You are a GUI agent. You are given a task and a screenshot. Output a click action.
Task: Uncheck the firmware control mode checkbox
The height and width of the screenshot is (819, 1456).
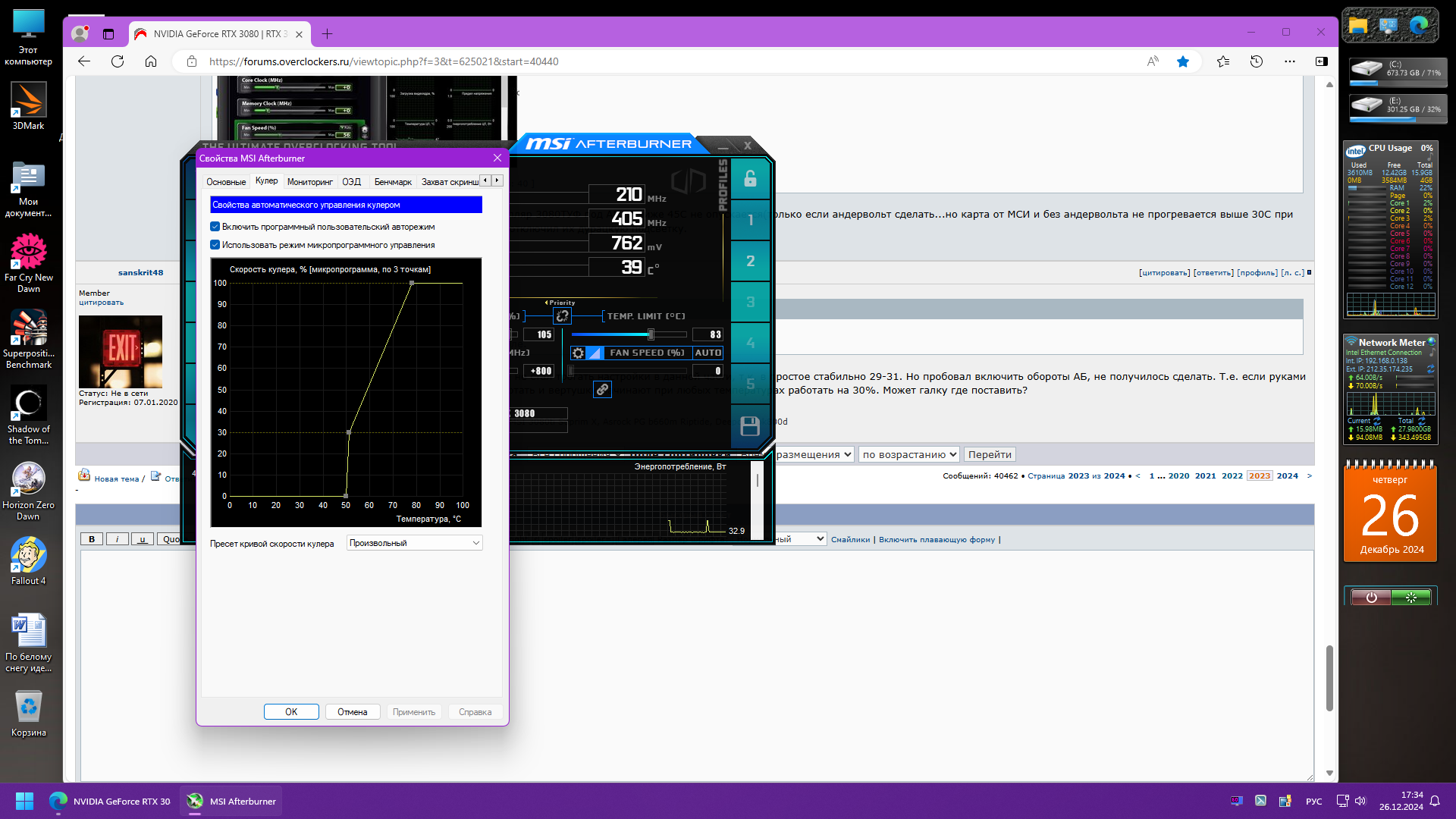pos(215,245)
